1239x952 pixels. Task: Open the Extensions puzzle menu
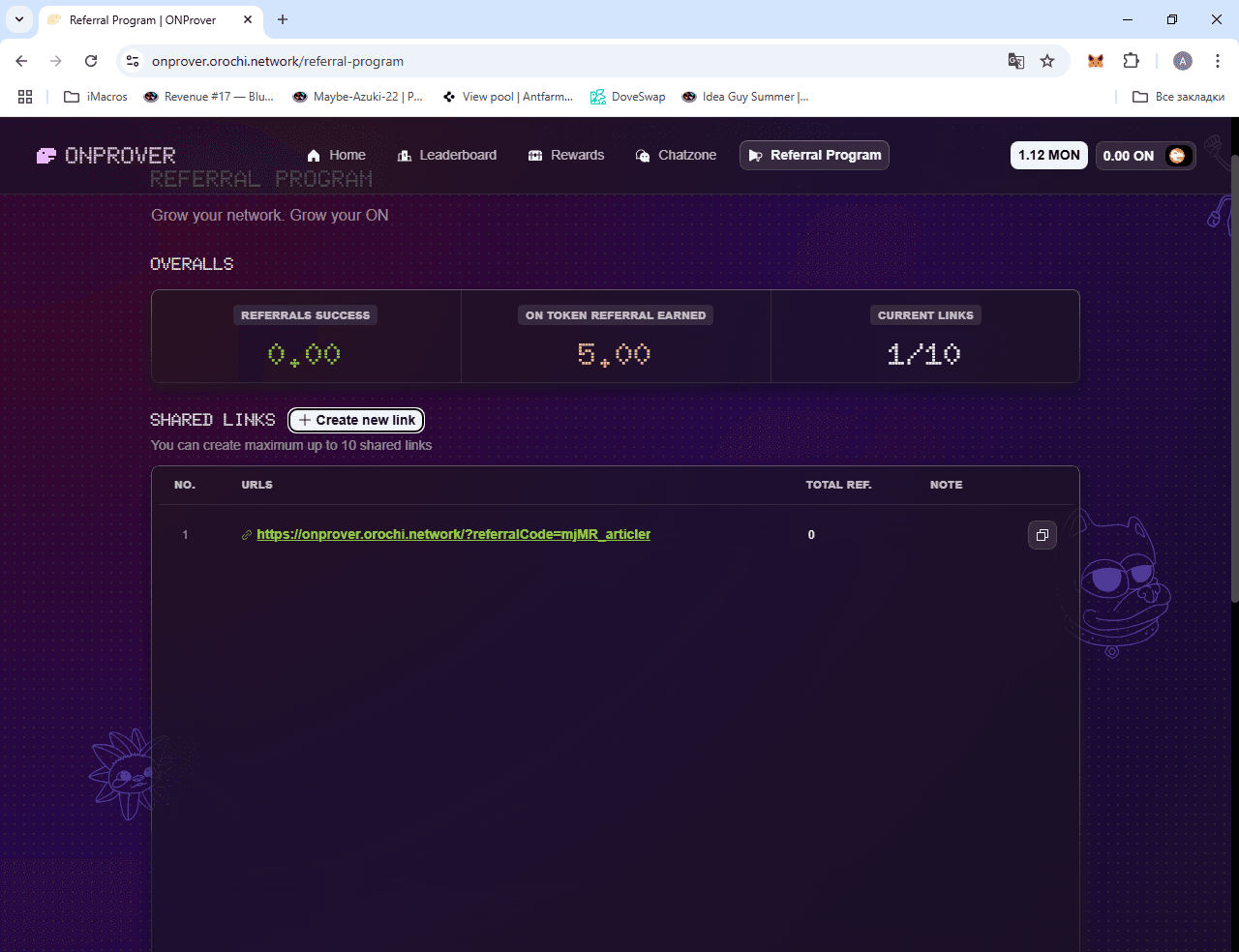(1131, 61)
